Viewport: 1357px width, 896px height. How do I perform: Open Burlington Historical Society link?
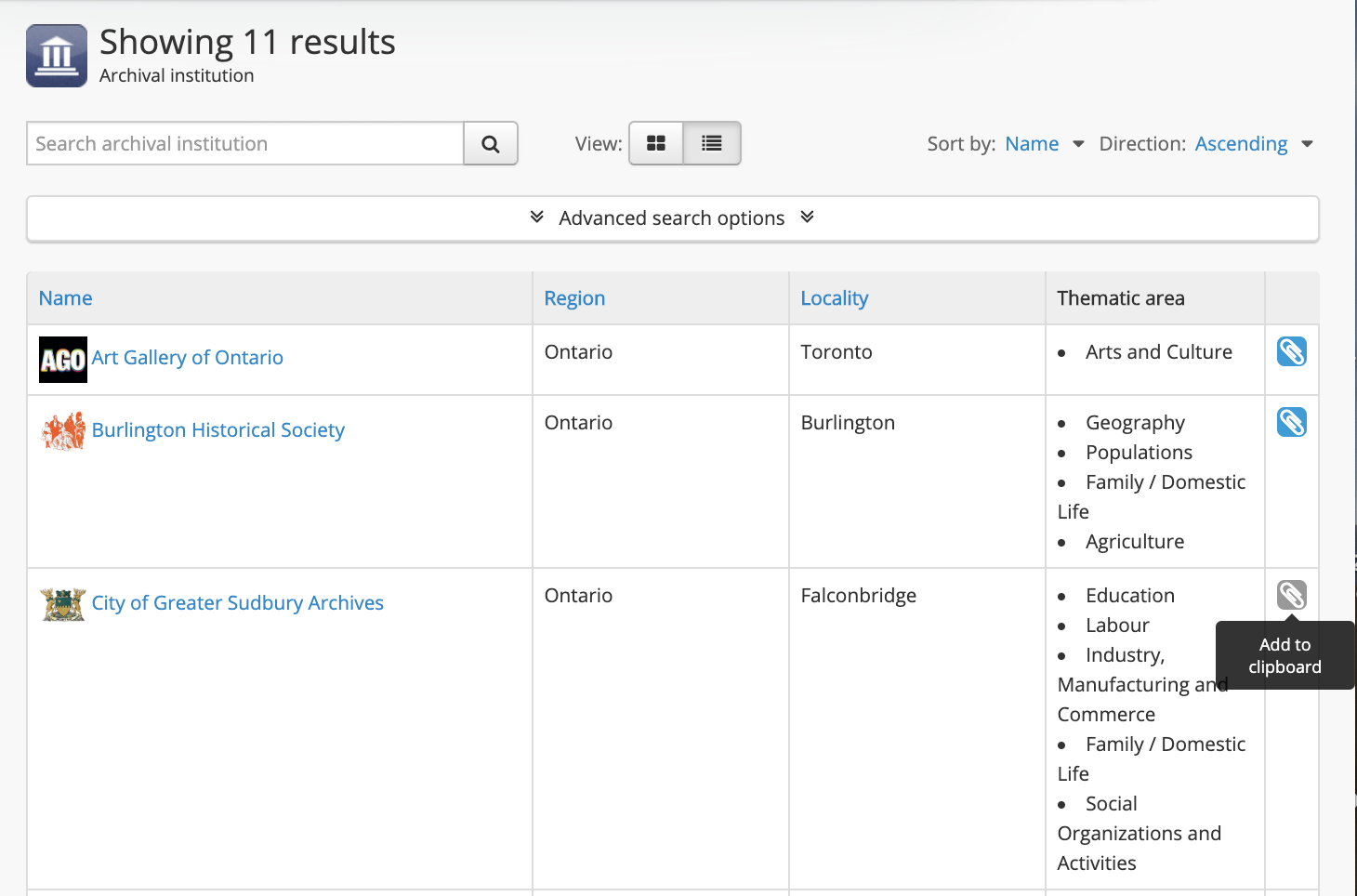point(218,430)
